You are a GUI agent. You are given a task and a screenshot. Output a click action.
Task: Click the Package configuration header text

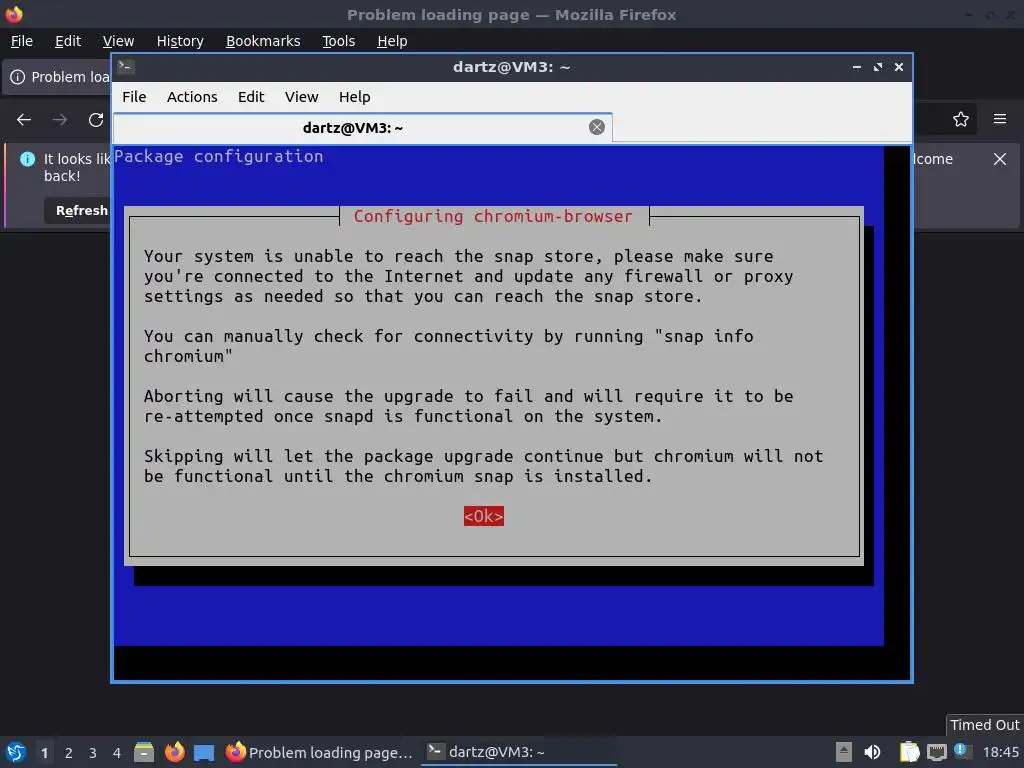coord(218,156)
